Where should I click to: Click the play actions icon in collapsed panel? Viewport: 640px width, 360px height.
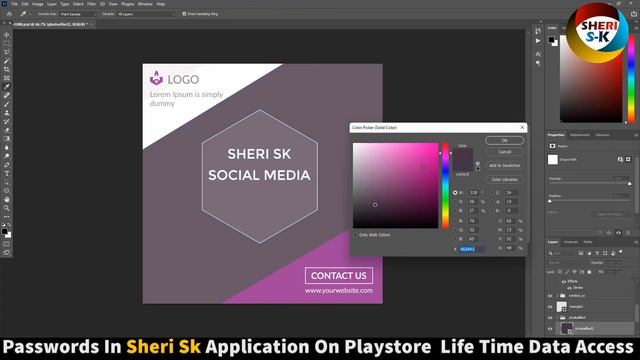(538, 41)
